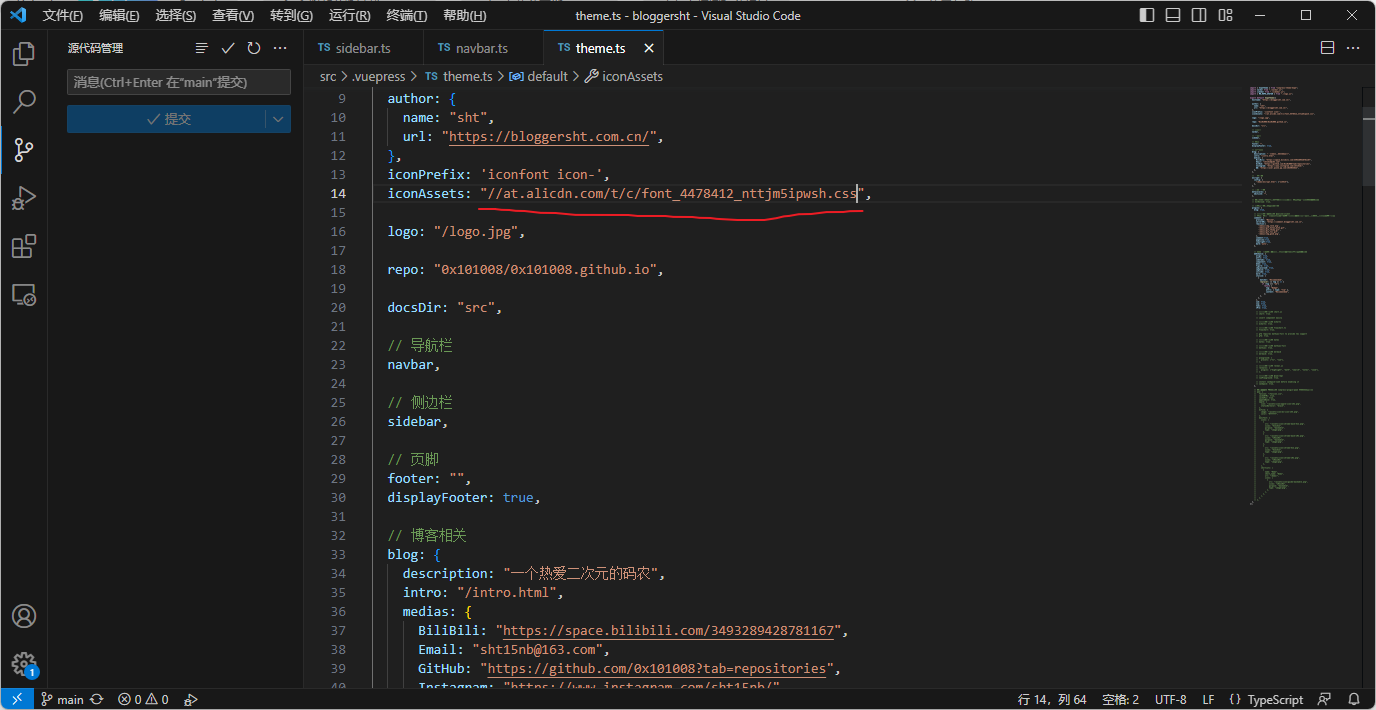Click the refresh icon in source control header

254,48
